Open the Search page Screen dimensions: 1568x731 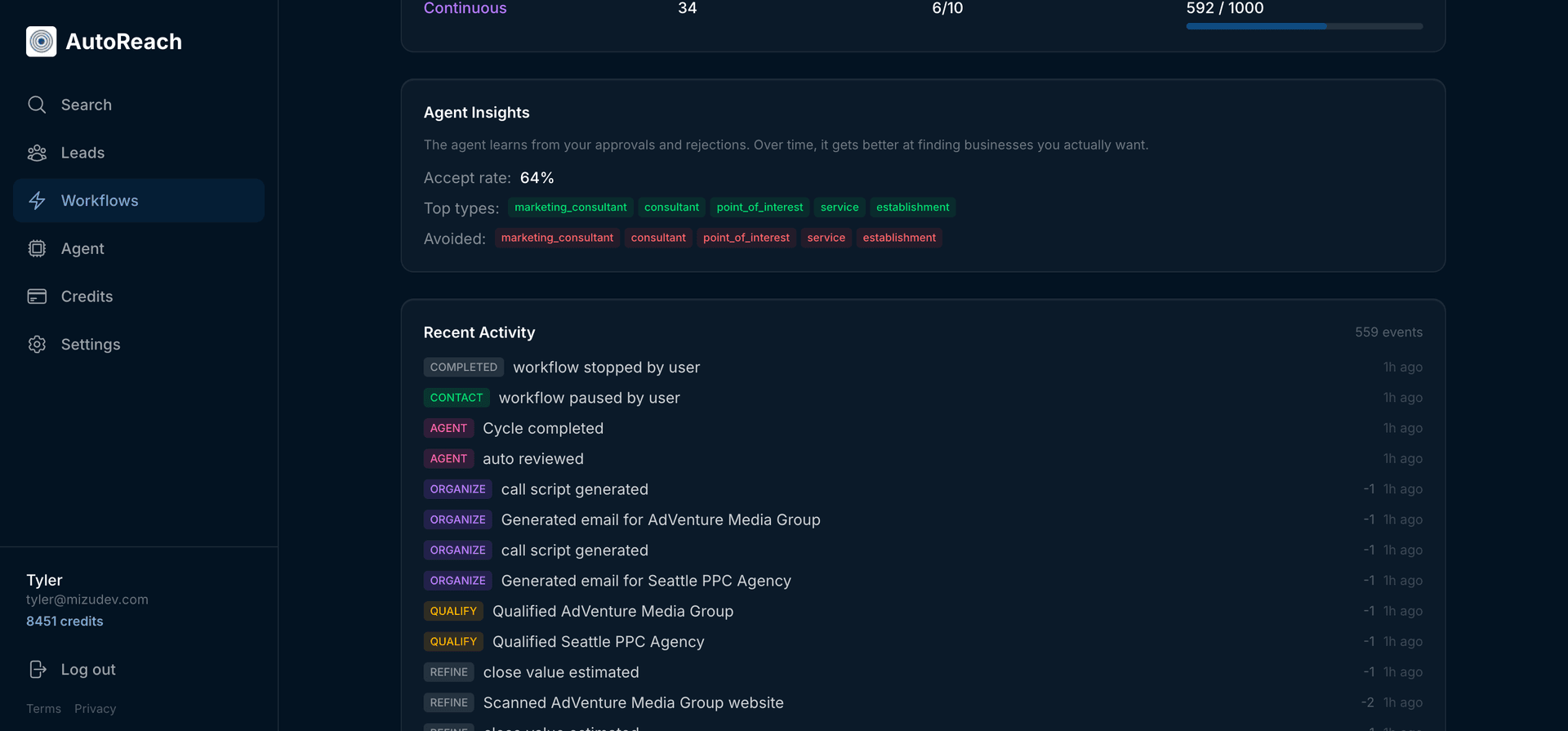click(139, 105)
